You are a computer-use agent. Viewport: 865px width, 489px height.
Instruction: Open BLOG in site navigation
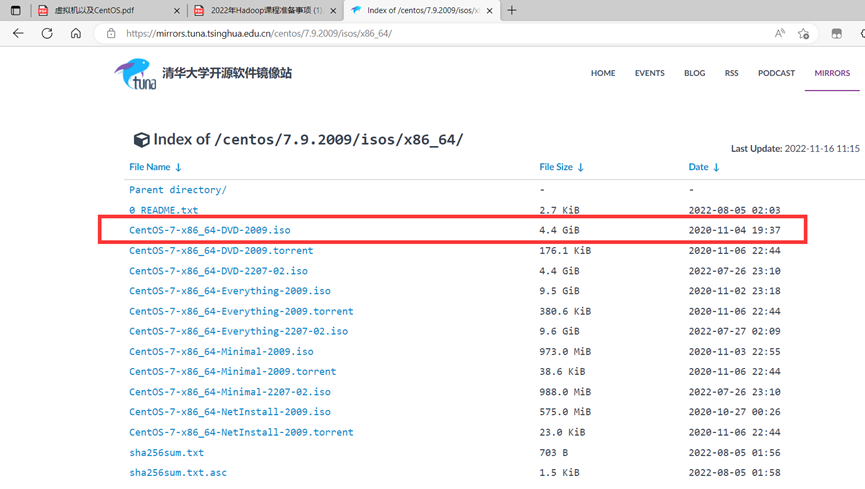pos(695,73)
